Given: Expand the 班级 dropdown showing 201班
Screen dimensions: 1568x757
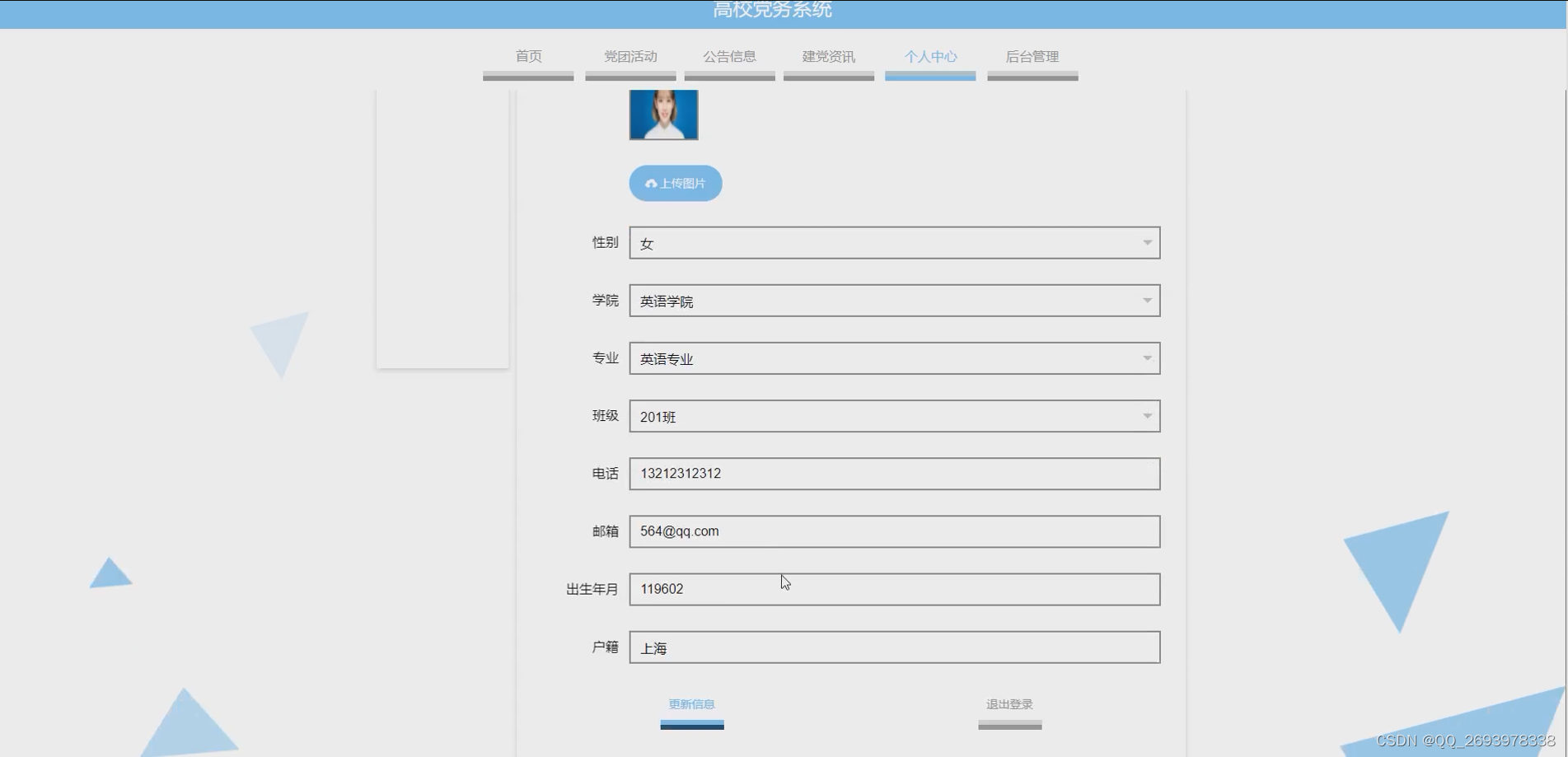Looking at the screenshot, I should coord(895,416).
